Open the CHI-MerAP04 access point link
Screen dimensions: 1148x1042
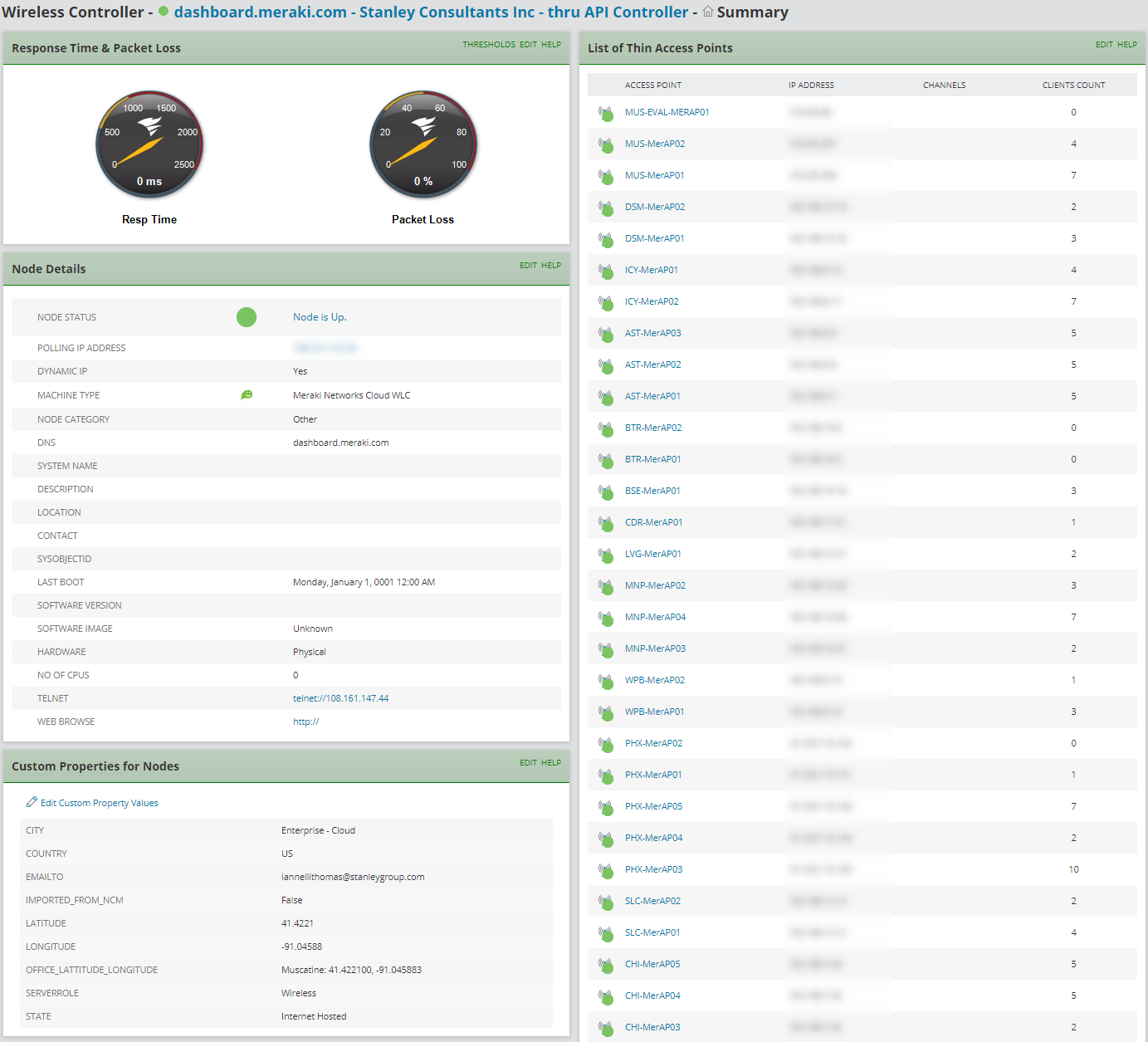pyautogui.click(x=652, y=996)
